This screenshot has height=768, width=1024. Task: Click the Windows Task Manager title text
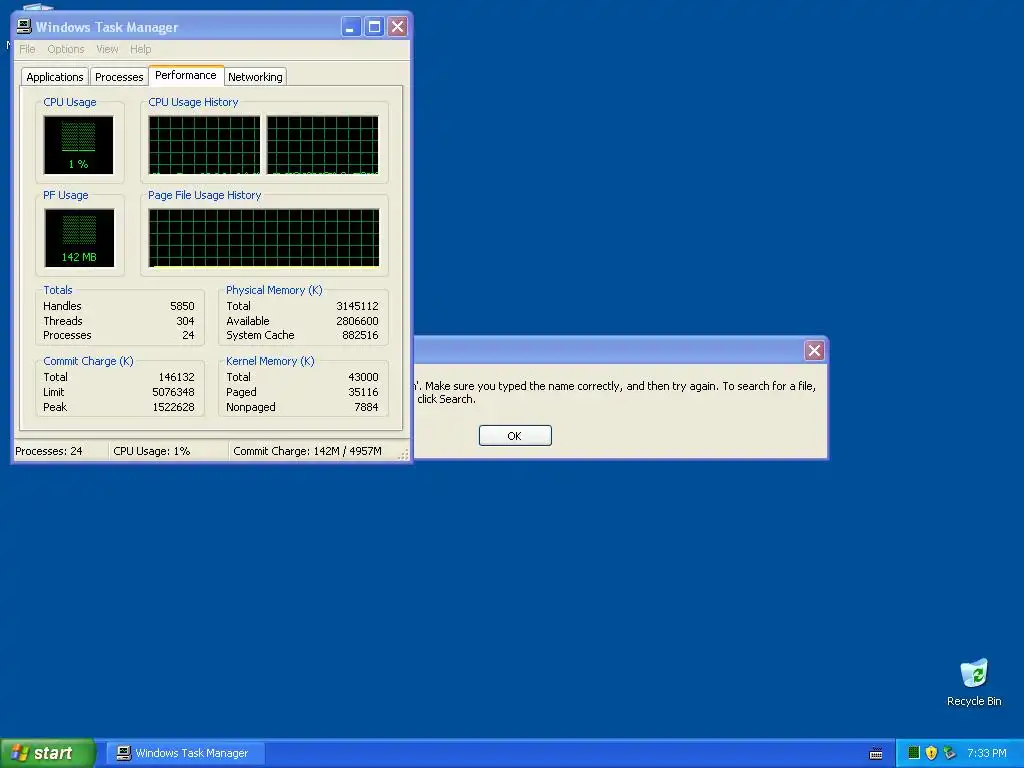coord(107,27)
